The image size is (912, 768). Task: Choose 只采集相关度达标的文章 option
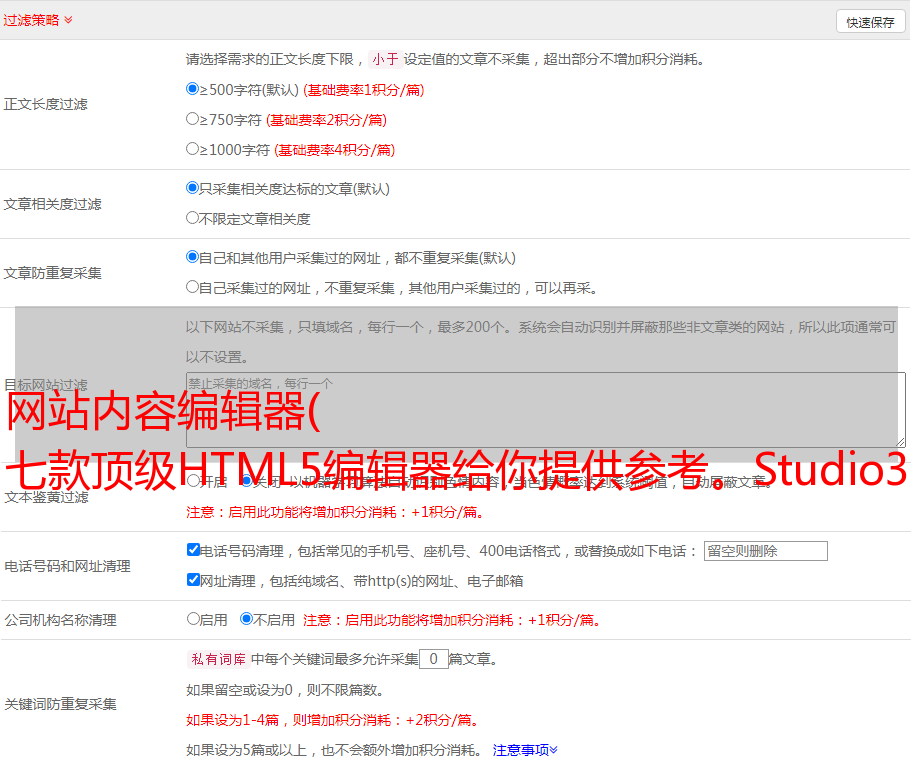(193, 188)
